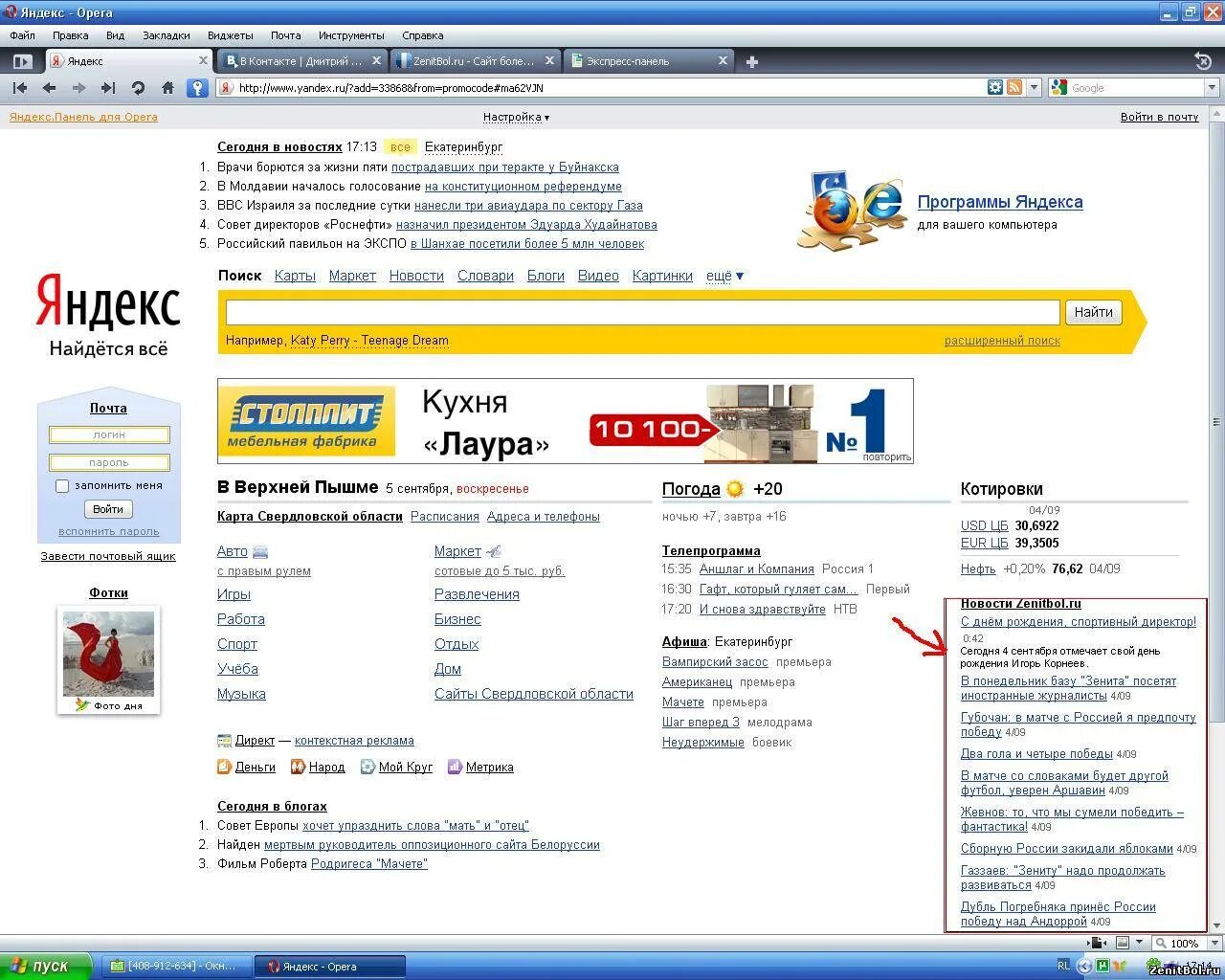This screenshot has width=1225, height=980.
Task: Click the пароль input field
Action: (109, 462)
